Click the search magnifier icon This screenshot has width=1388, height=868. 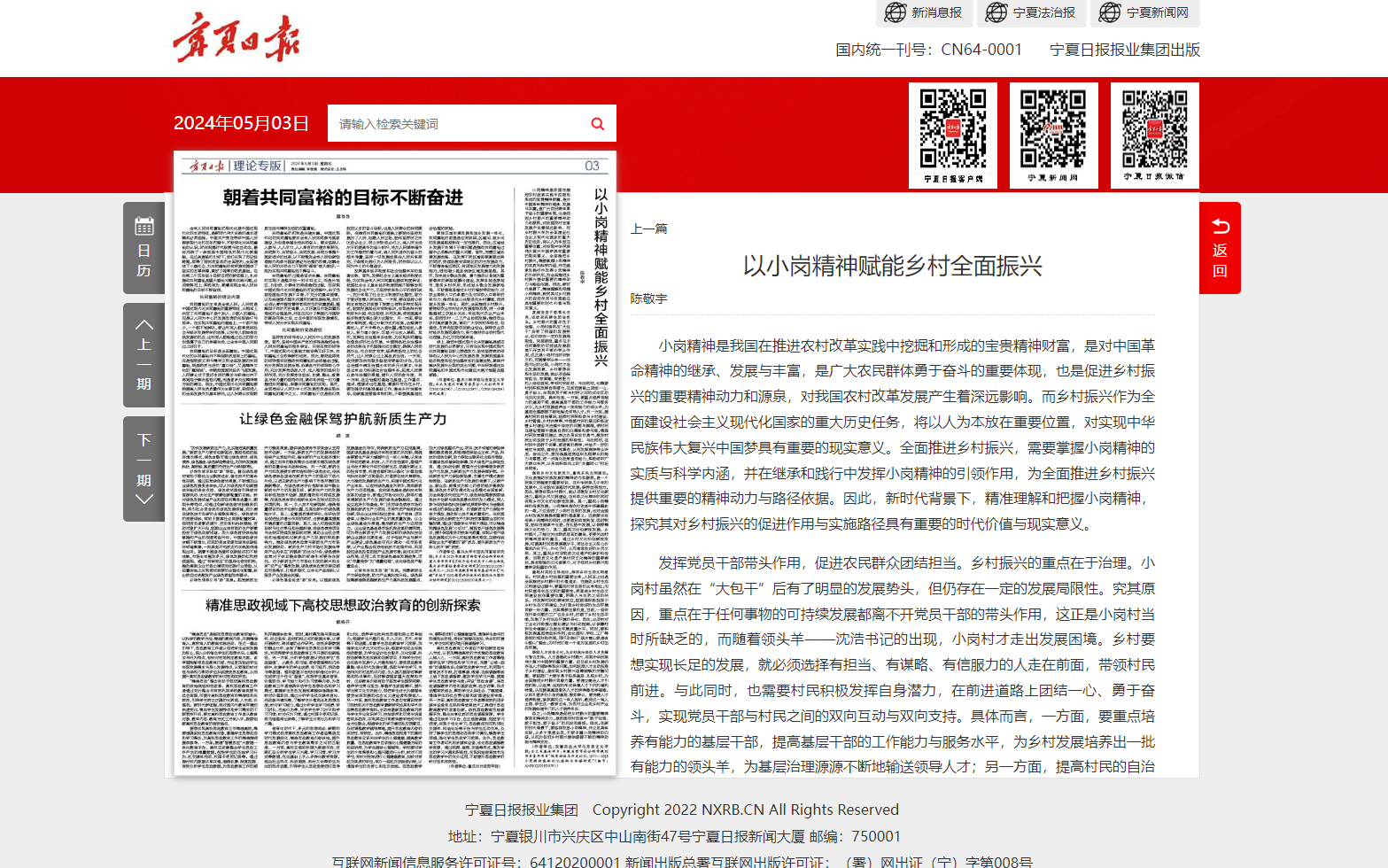click(598, 124)
